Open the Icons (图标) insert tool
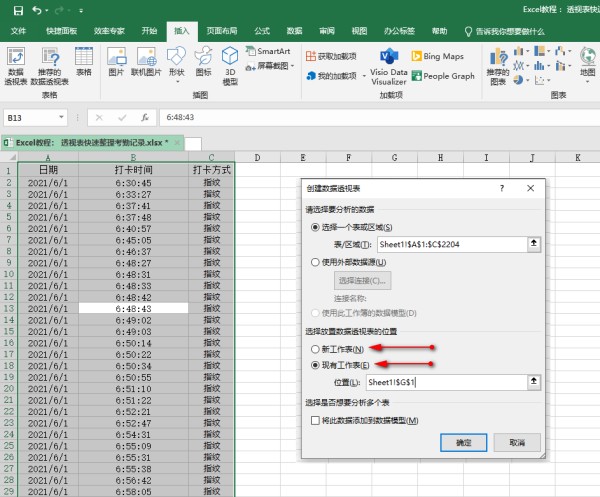The height and width of the screenshot is (497, 600). (203, 61)
